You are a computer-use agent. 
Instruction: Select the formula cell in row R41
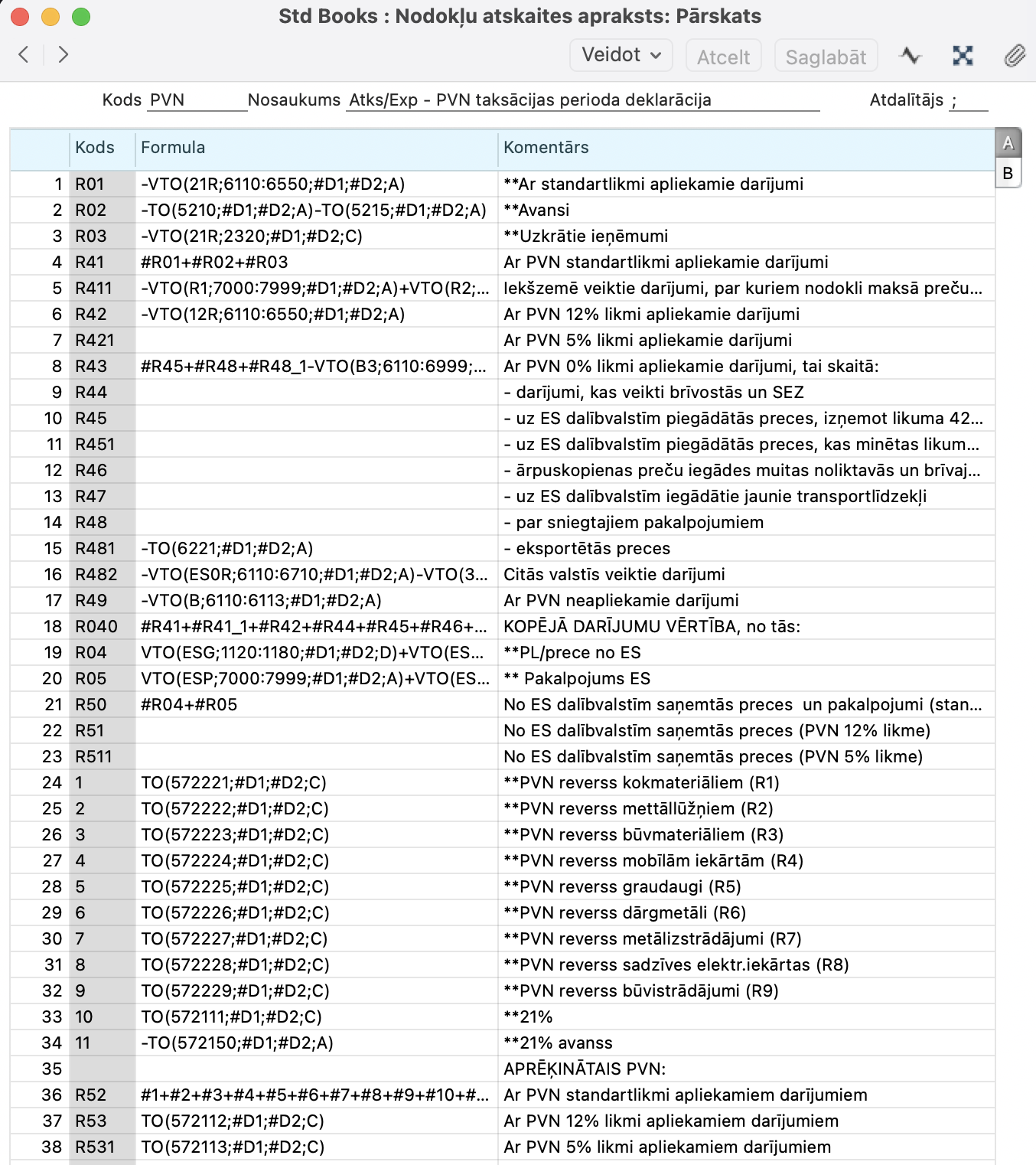(315, 263)
